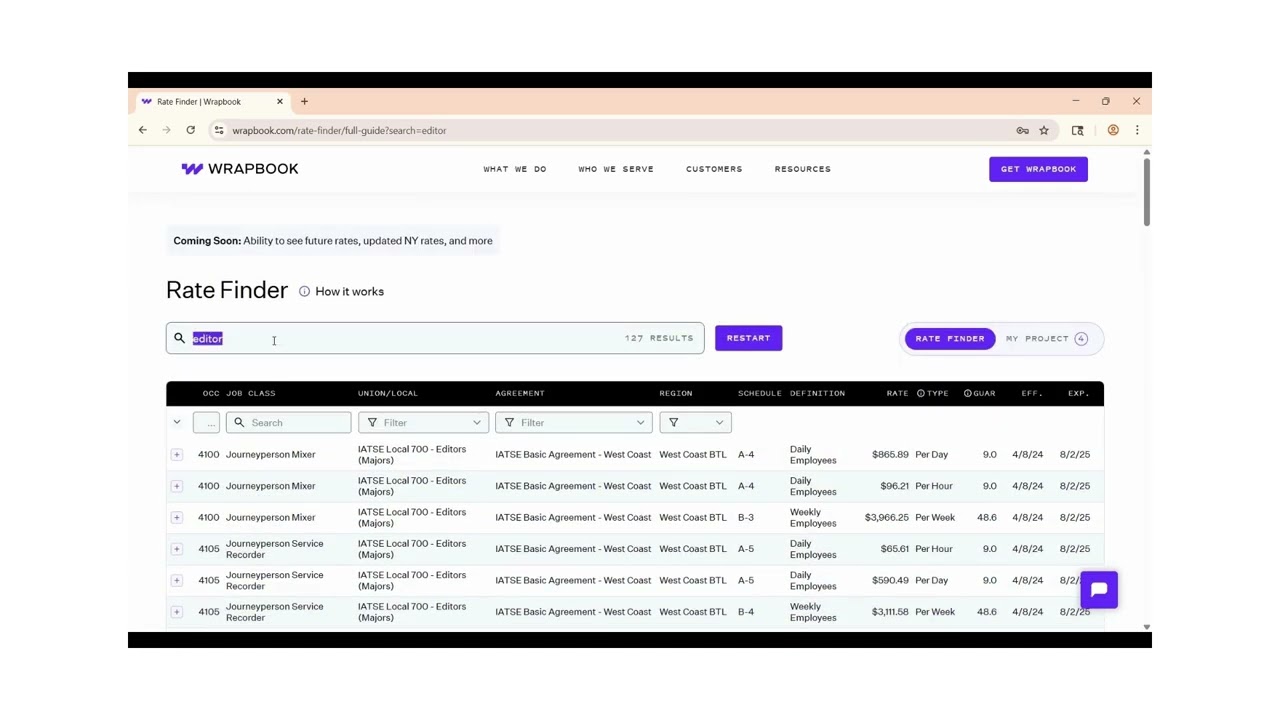Open the Region filter dropdown arrow
The width and height of the screenshot is (1280, 720).
(x=719, y=423)
